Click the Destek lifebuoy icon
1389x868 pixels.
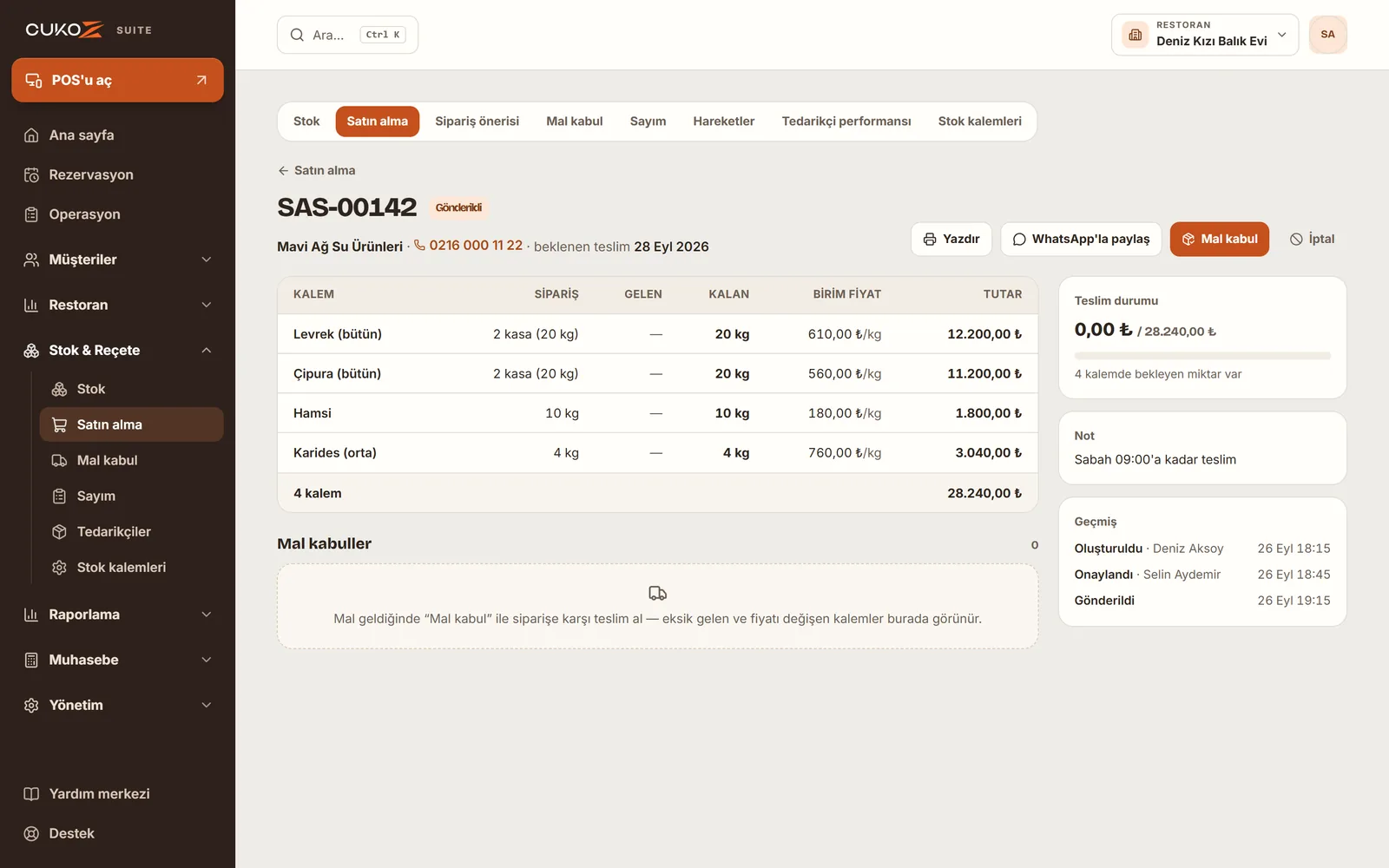coord(31,833)
